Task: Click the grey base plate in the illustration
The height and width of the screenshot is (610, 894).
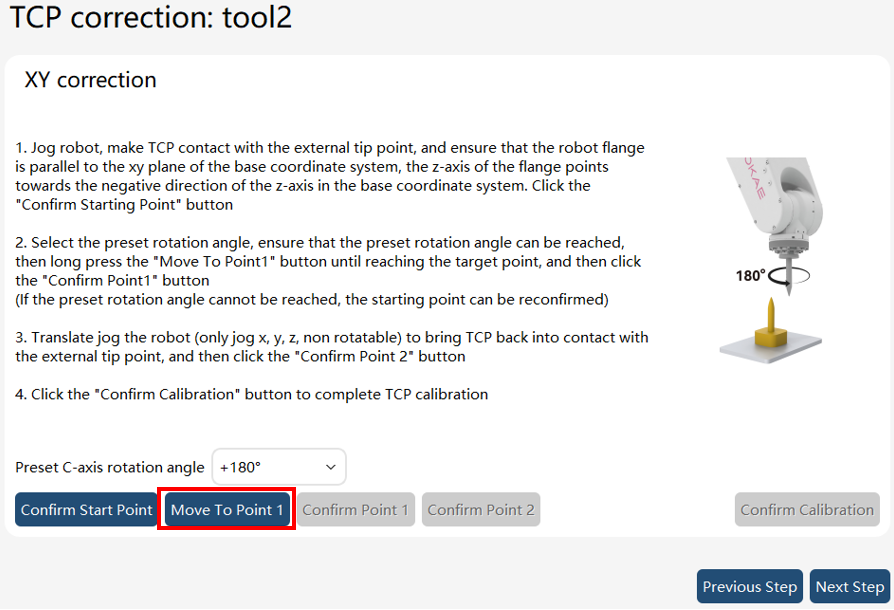Action: 771,347
